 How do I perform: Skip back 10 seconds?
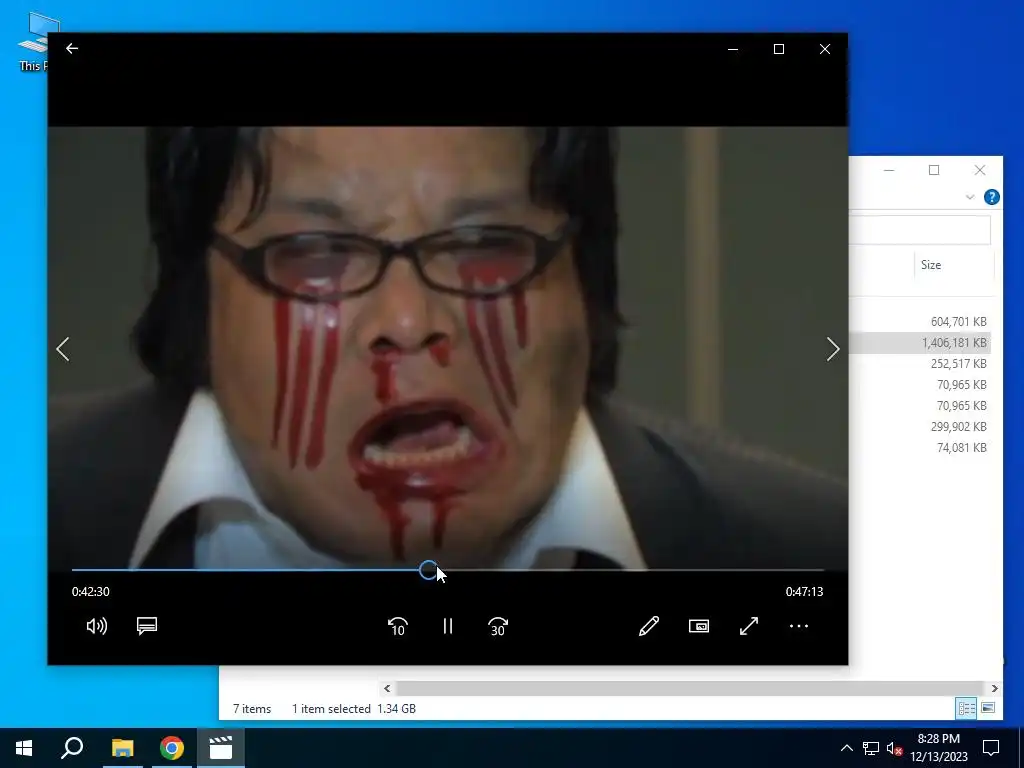tap(398, 626)
